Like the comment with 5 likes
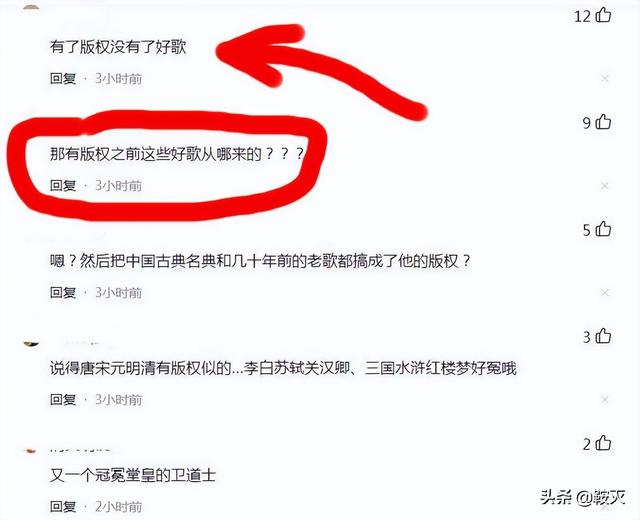Image resolution: width=640 pixels, height=520 pixels. (x=603, y=229)
